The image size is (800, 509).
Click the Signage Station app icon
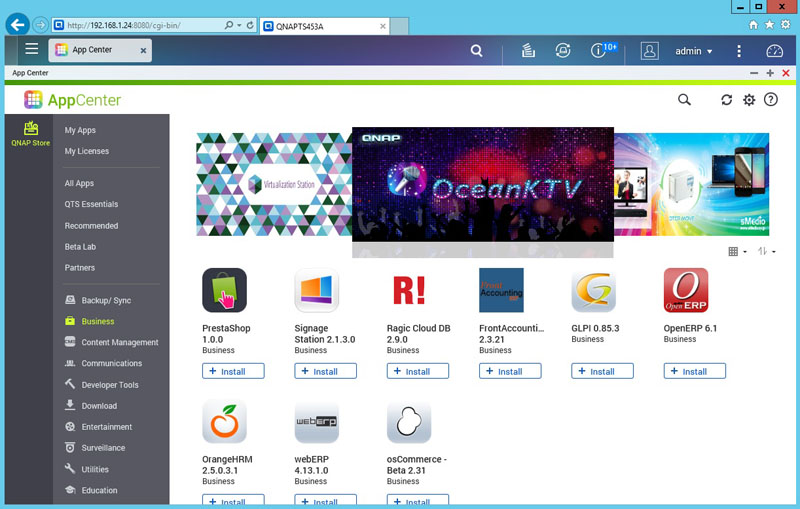pos(316,290)
